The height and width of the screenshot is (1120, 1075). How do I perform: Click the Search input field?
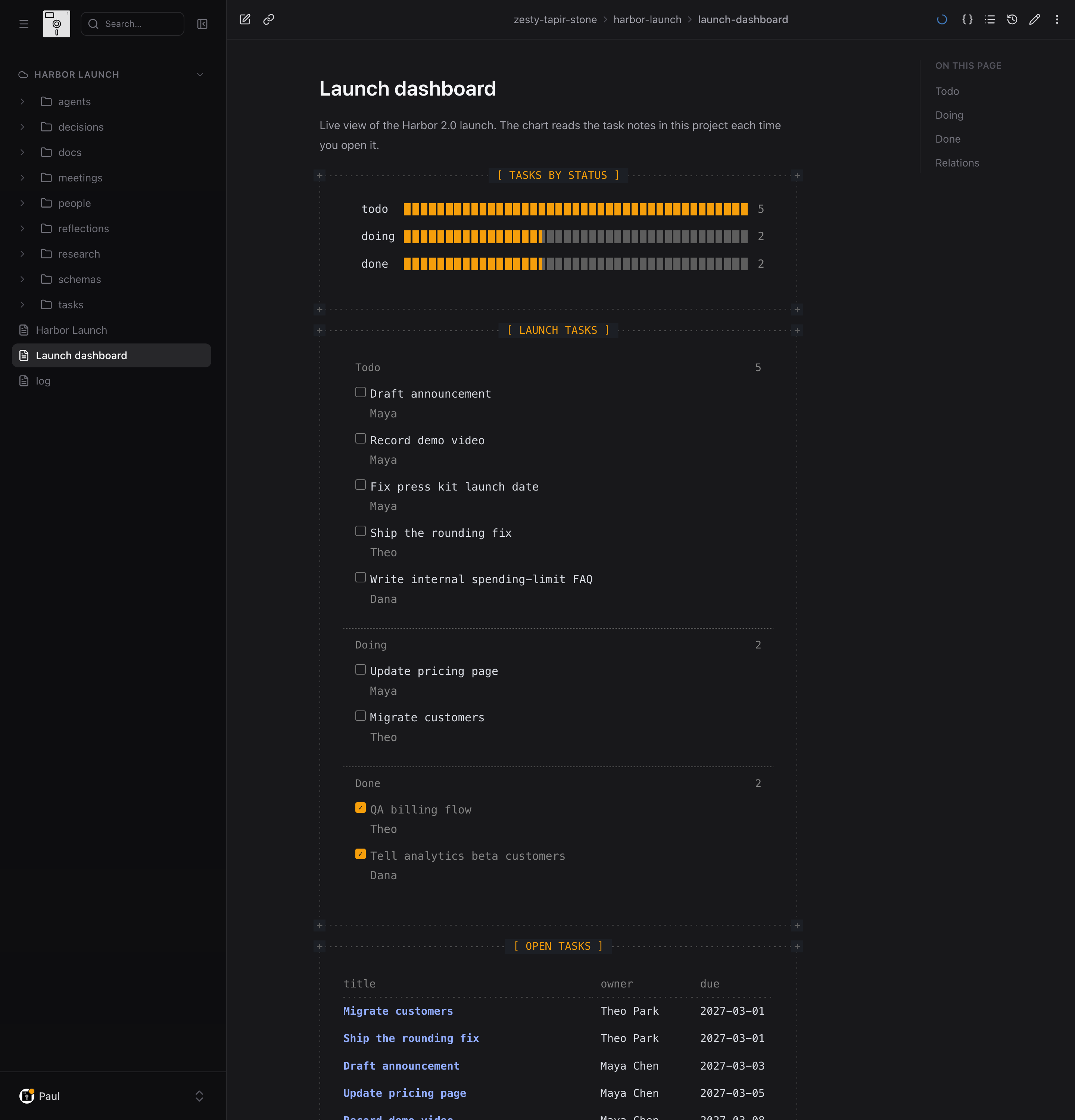[133, 24]
